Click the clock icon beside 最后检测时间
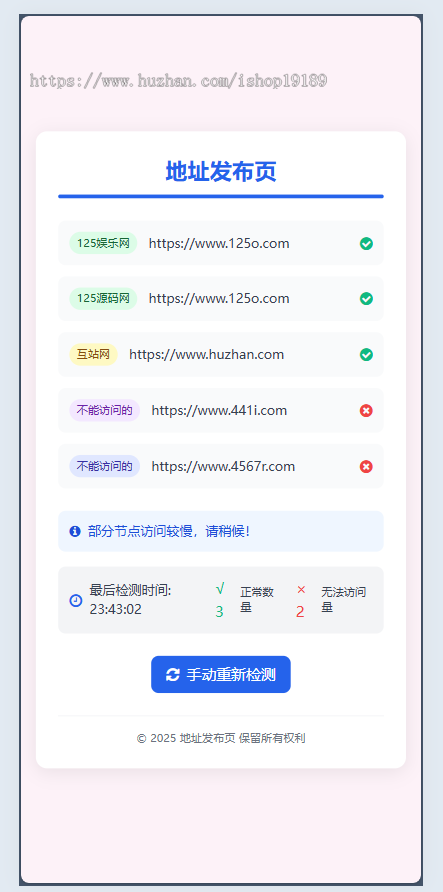Screen dimensions: 443x892 click(x=76, y=600)
